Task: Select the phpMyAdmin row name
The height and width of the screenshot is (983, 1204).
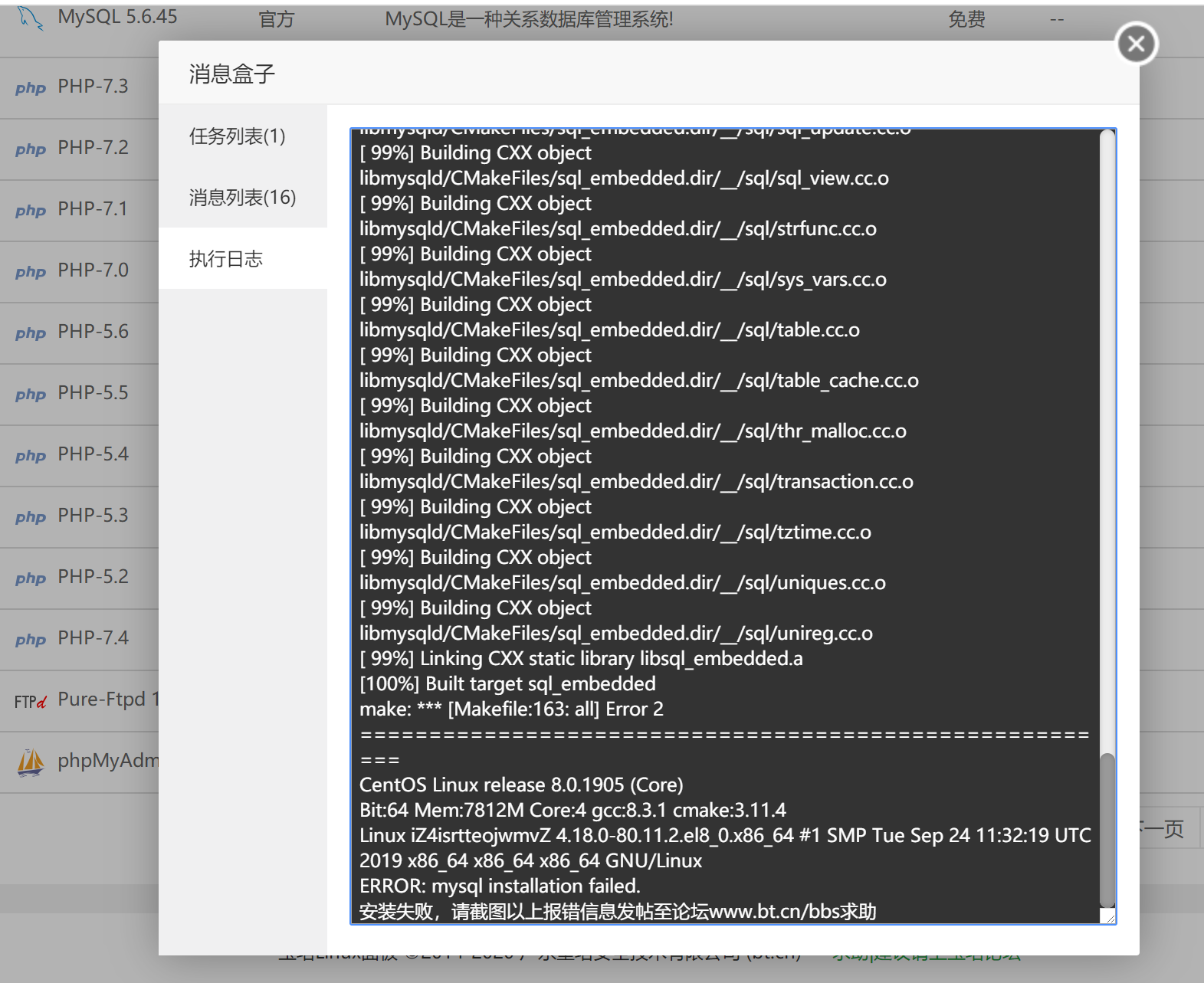Action: pyautogui.click(x=108, y=761)
